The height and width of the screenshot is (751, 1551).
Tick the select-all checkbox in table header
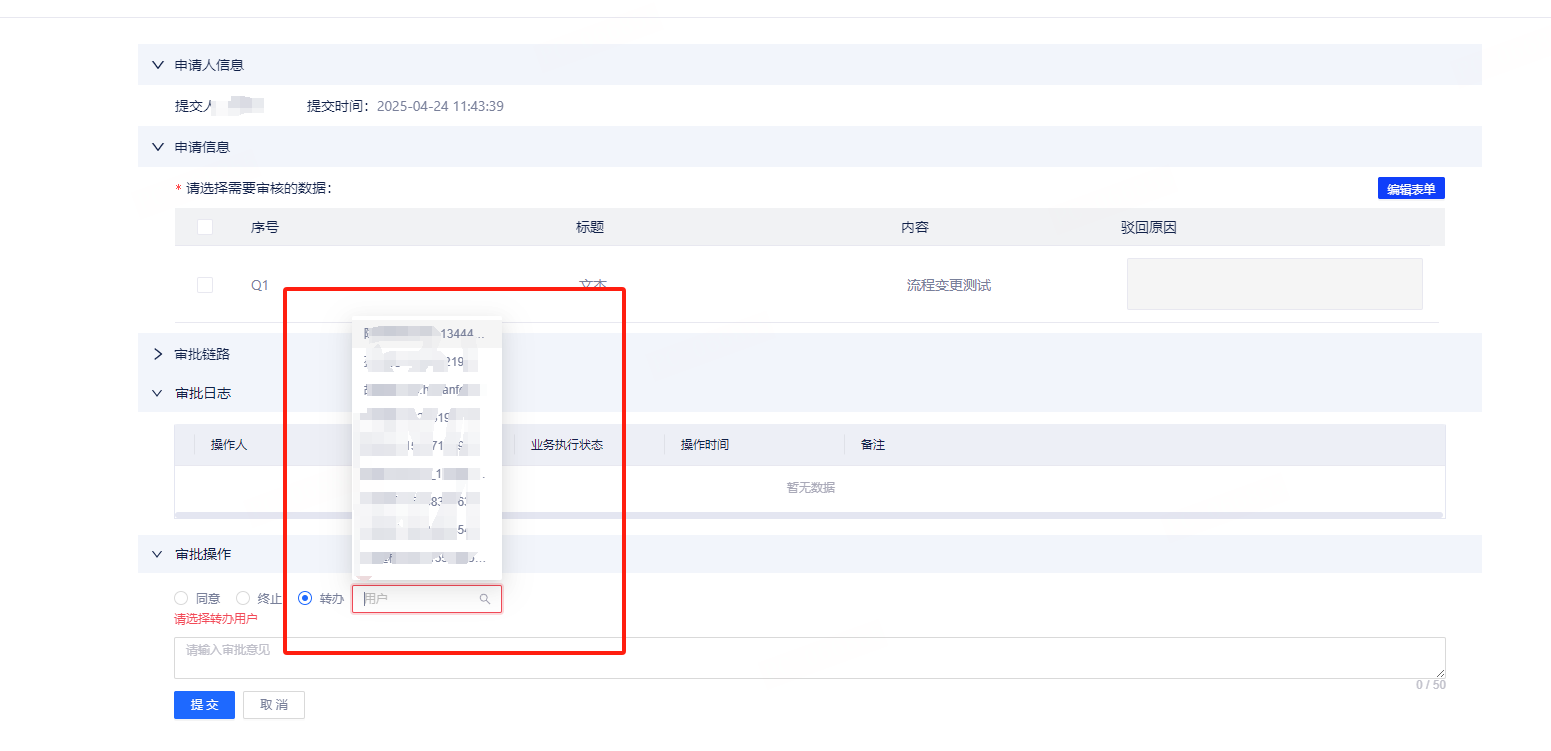point(205,227)
